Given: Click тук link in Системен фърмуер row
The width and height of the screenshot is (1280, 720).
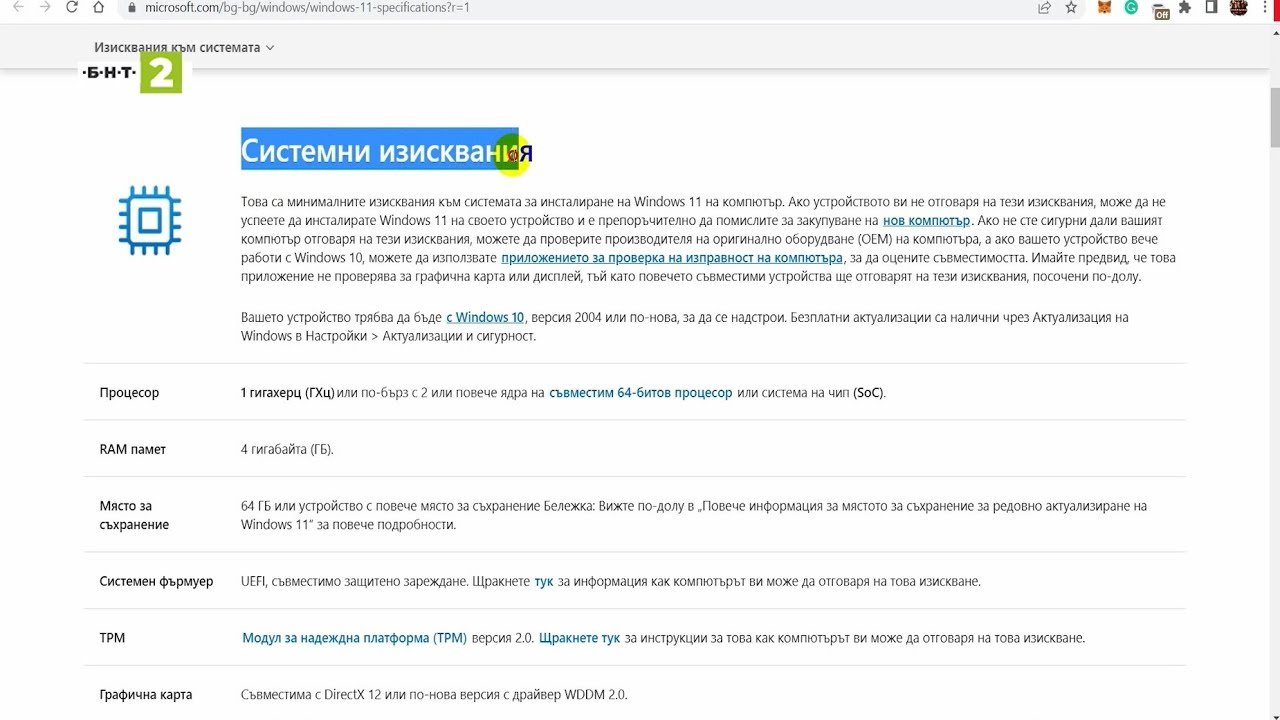Looking at the screenshot, I should tap(543, 581).
